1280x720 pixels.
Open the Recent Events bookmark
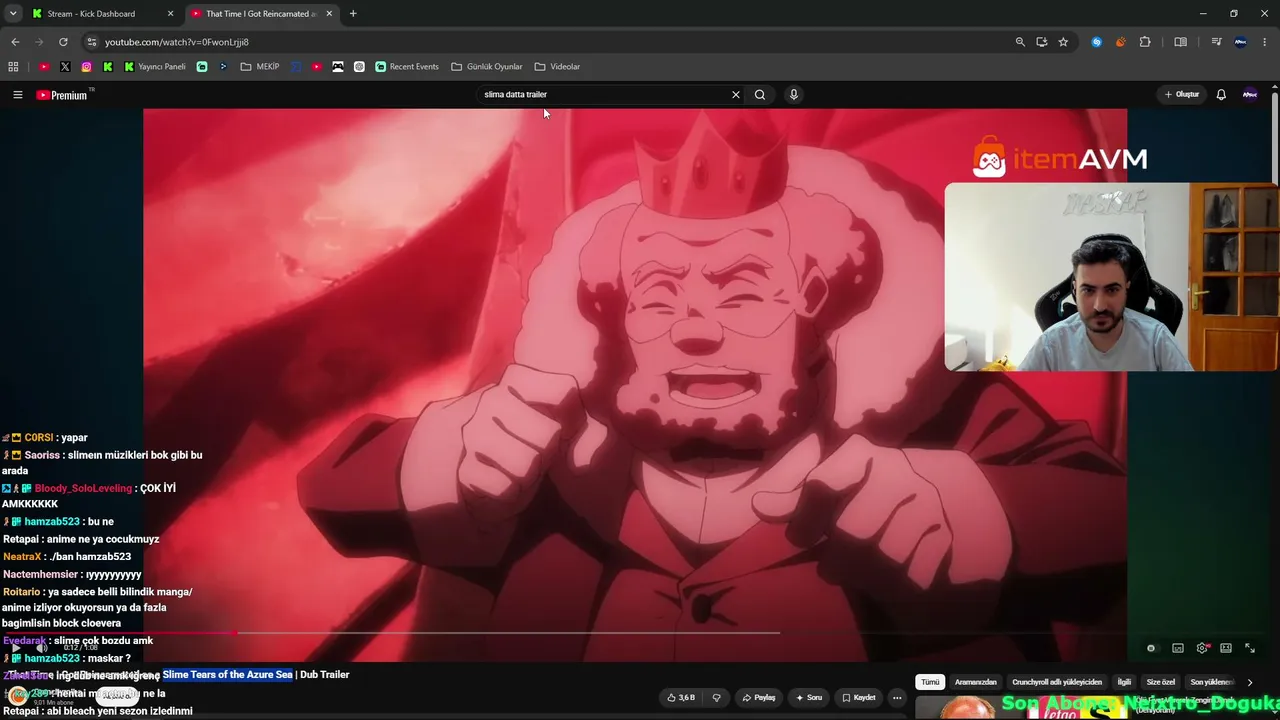tap(407, 67)
